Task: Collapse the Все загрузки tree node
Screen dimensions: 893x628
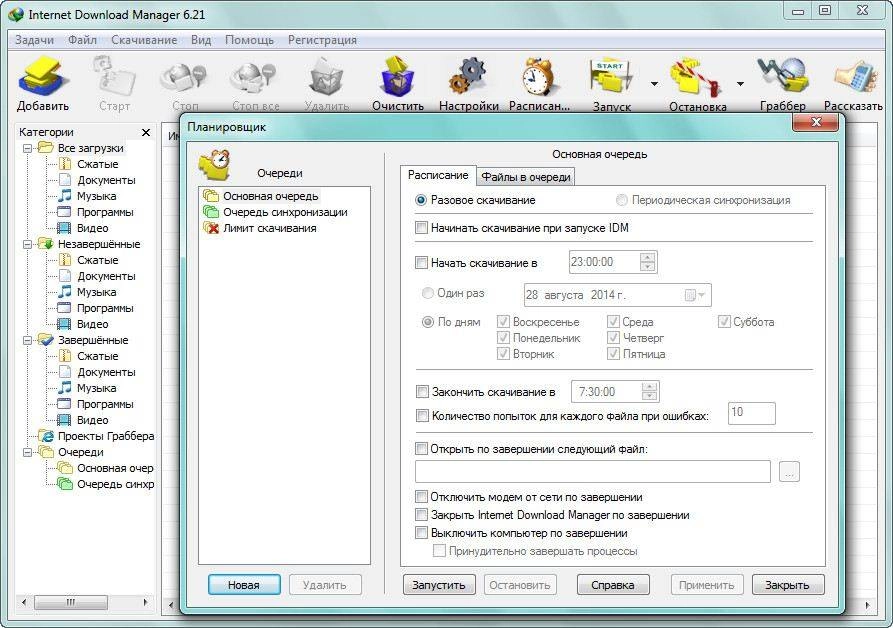Action: coord(27,148)
